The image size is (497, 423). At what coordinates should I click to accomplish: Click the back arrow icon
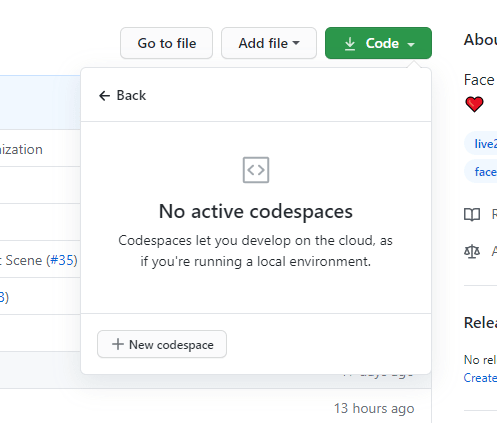(x=104, y=96)
